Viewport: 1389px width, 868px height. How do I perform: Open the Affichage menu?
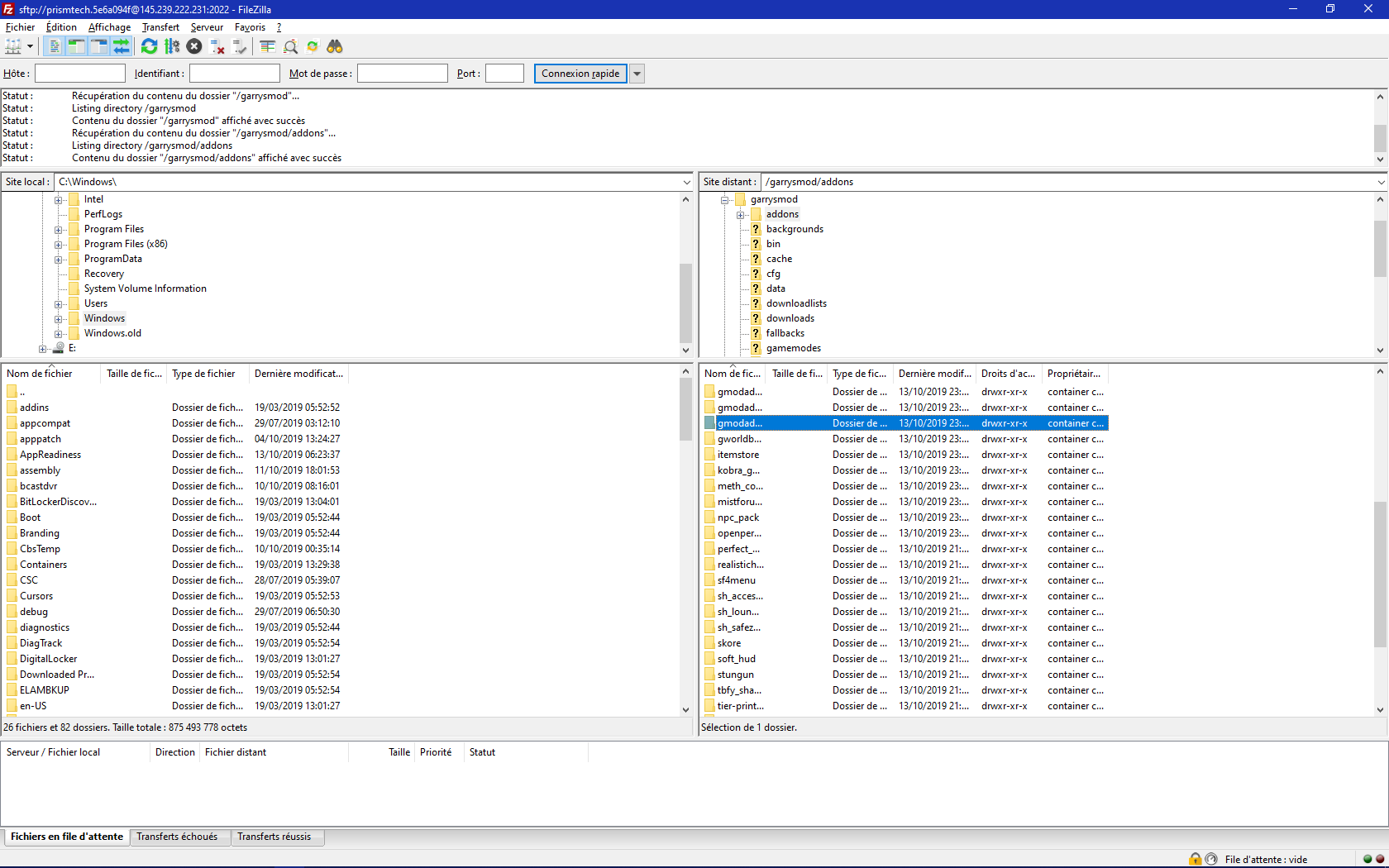pos(109,27)
